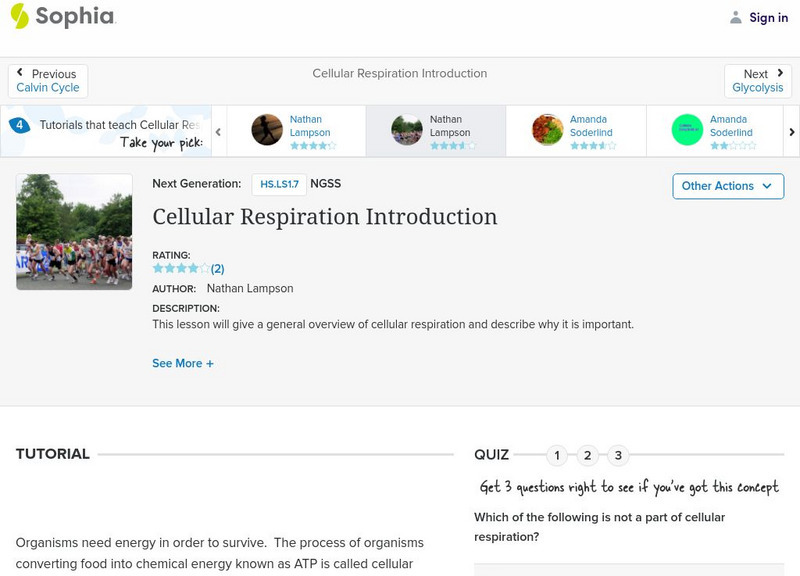
Task: Click the HS.LS1.7 standard tag
Action: (279, 184)
